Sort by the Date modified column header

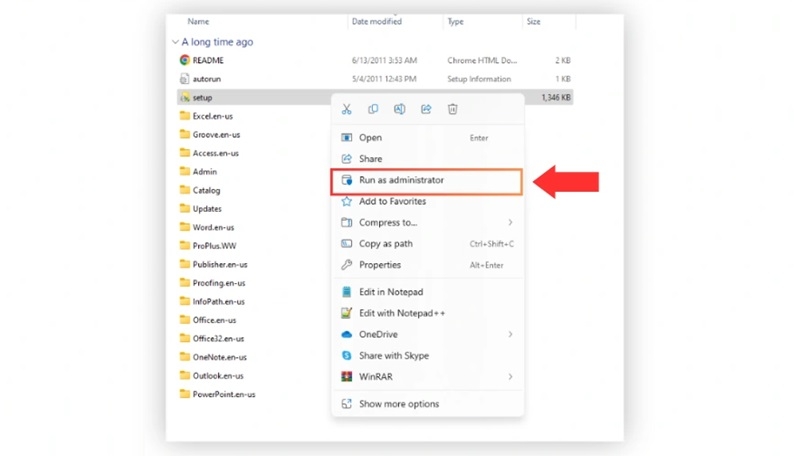pyautogui.click(x=377, y=21)
